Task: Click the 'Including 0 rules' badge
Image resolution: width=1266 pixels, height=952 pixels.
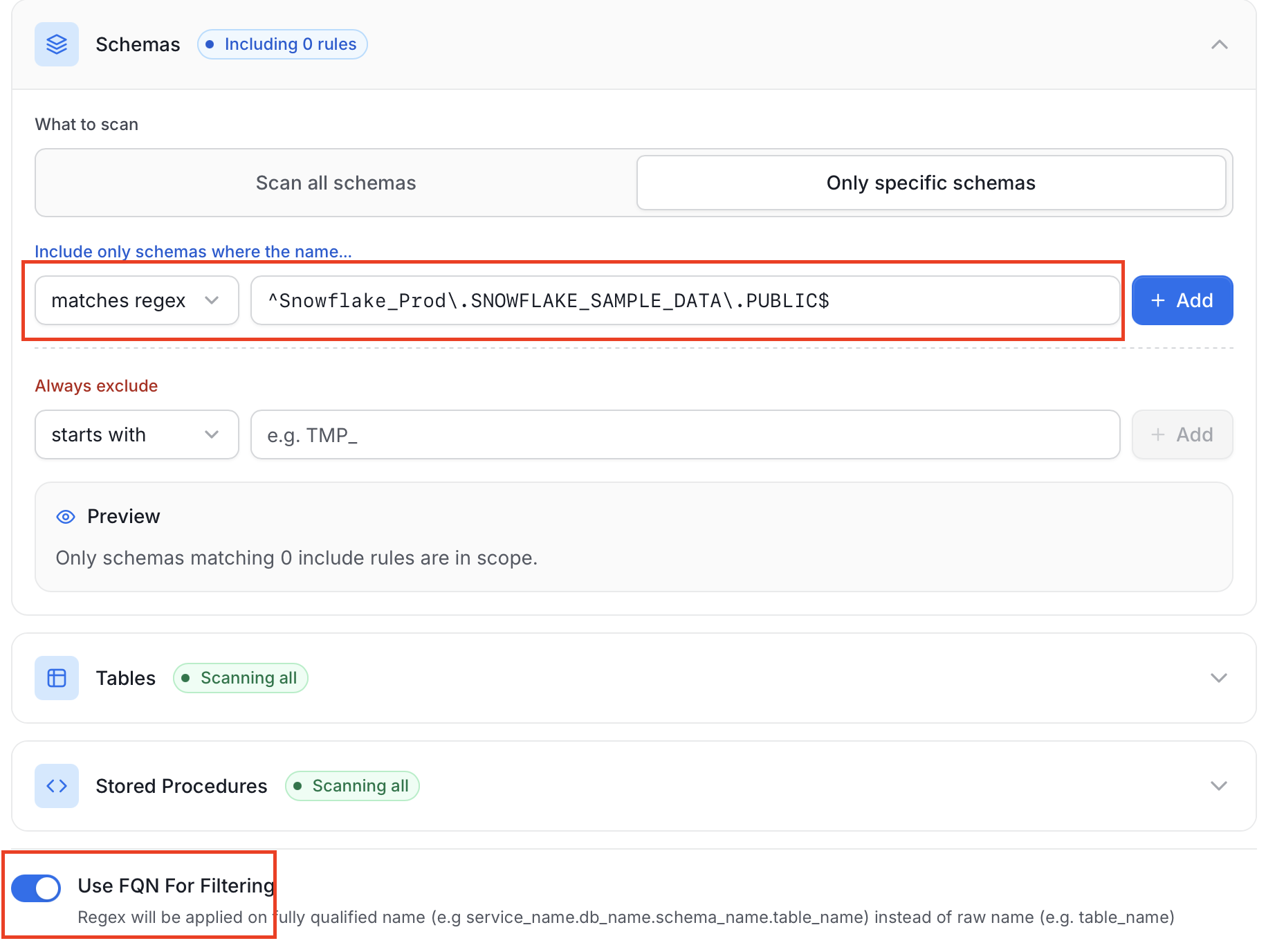Action: point(282,44)
